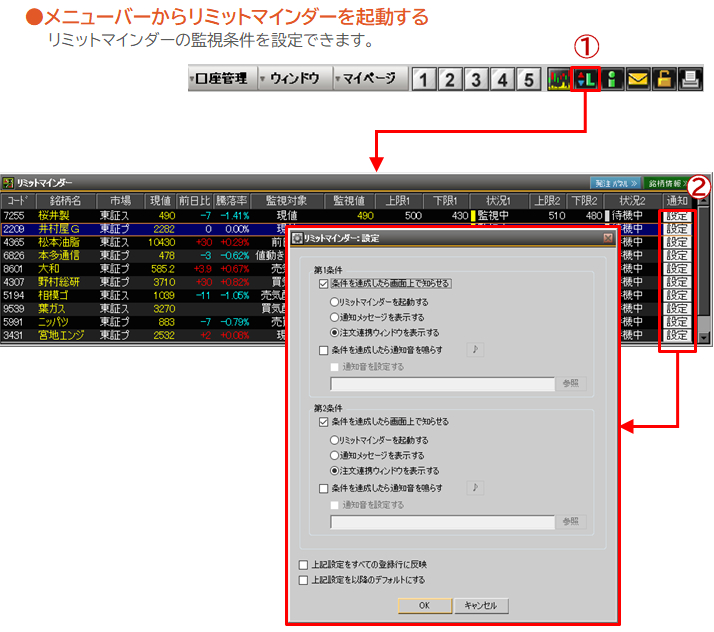Enable first condition 通知音を鳴らす checkbox
Viewport: 714px width, 632px height.
coord(324,350)
